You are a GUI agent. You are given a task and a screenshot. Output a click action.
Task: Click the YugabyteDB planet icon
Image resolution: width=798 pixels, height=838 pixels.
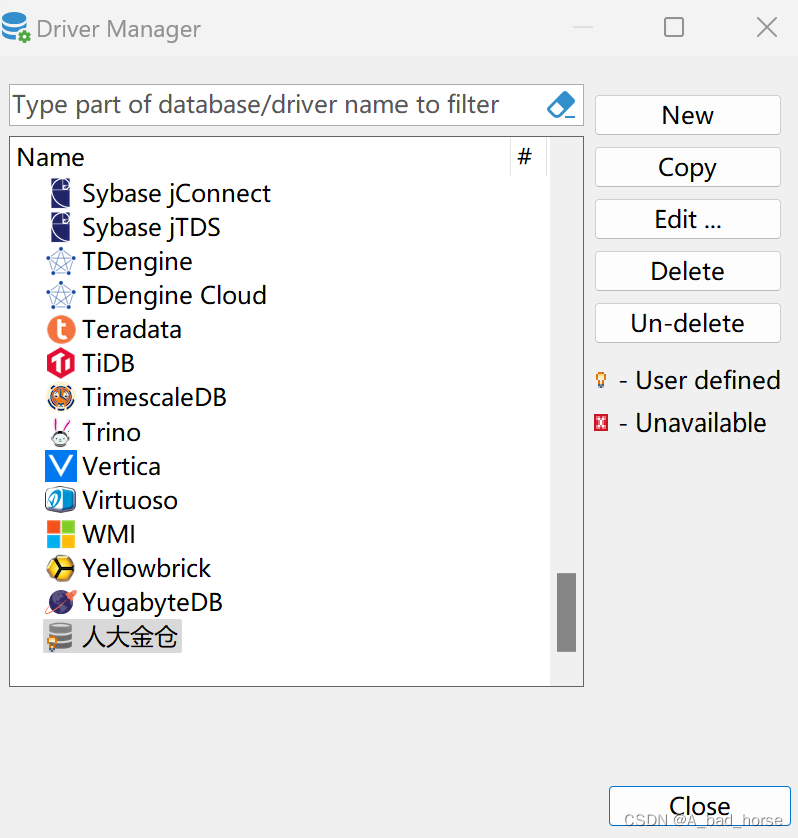(x=60, y=602)
